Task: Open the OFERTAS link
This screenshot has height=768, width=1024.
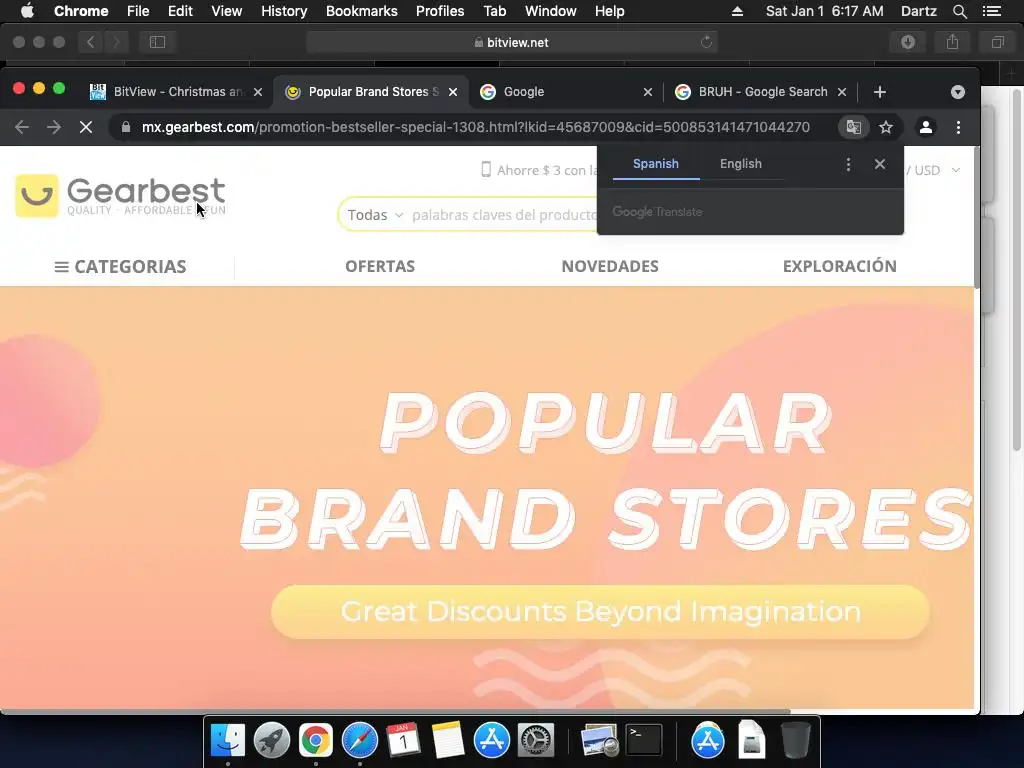Action: [380, 266]
